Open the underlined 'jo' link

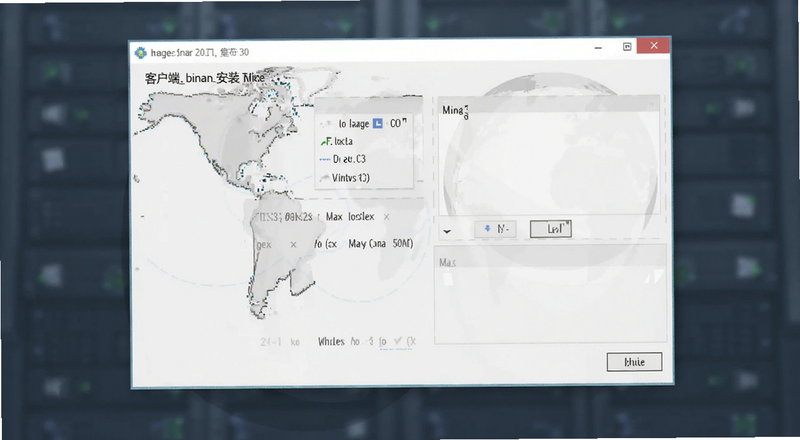383,341
